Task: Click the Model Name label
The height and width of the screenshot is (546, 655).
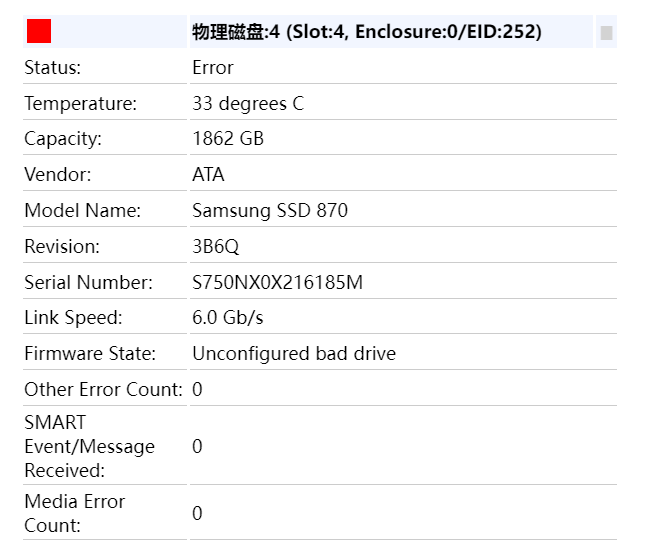Action: coord(83,211)
